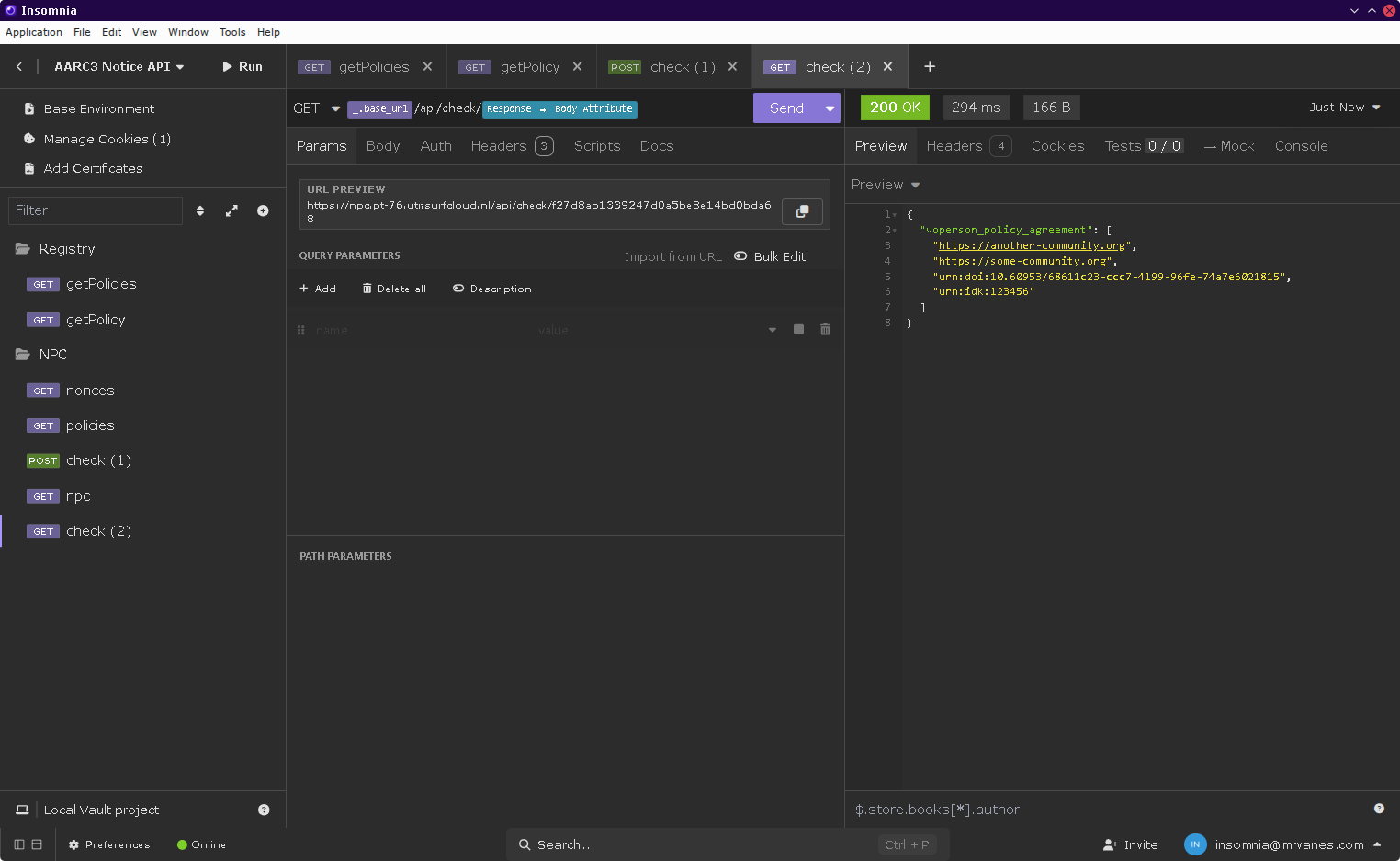
Task: Open a new request tab
Action: coord(930,66)
